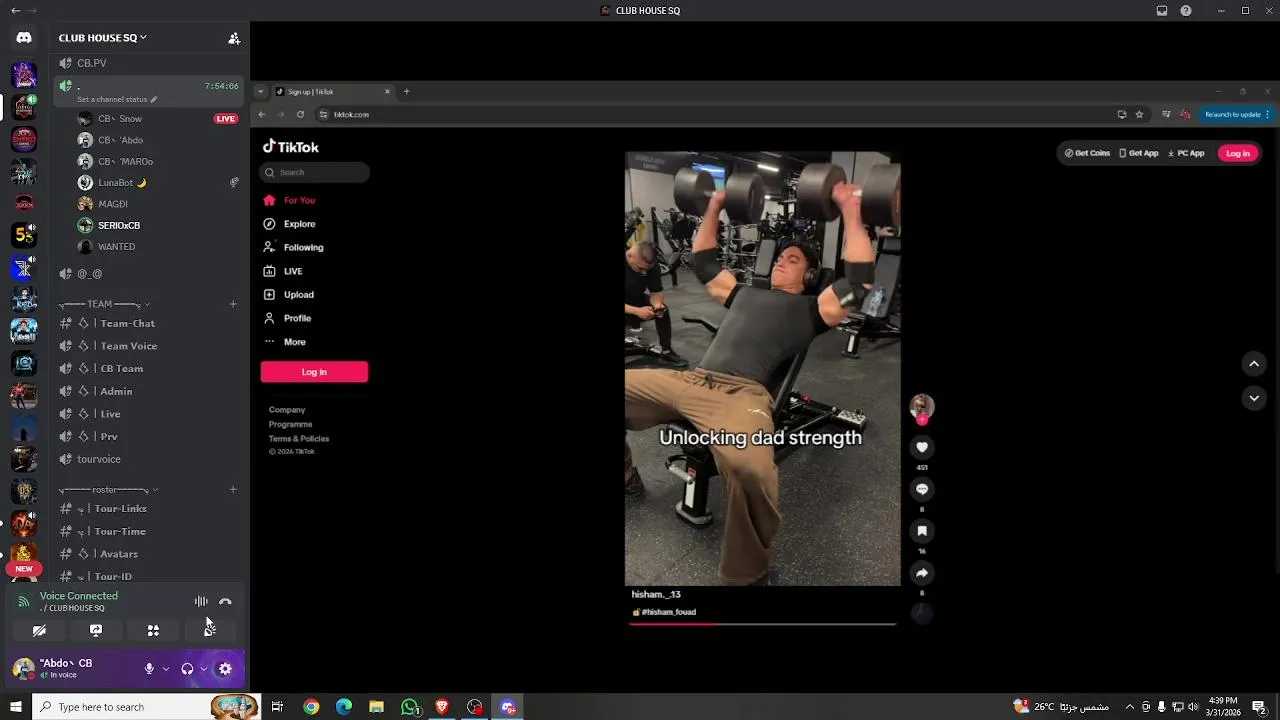This screenshot has height=720, width=1280.
Task: Click Get Coins button
Action: point(1087,153)
